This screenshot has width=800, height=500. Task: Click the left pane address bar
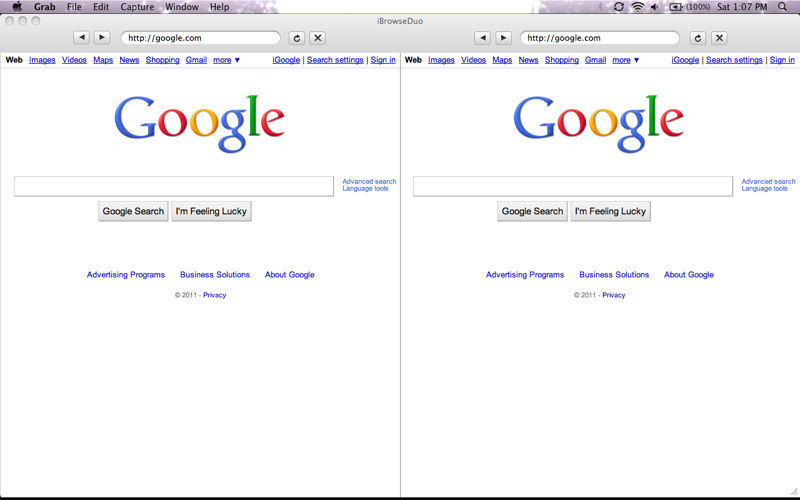pos(201,38)
